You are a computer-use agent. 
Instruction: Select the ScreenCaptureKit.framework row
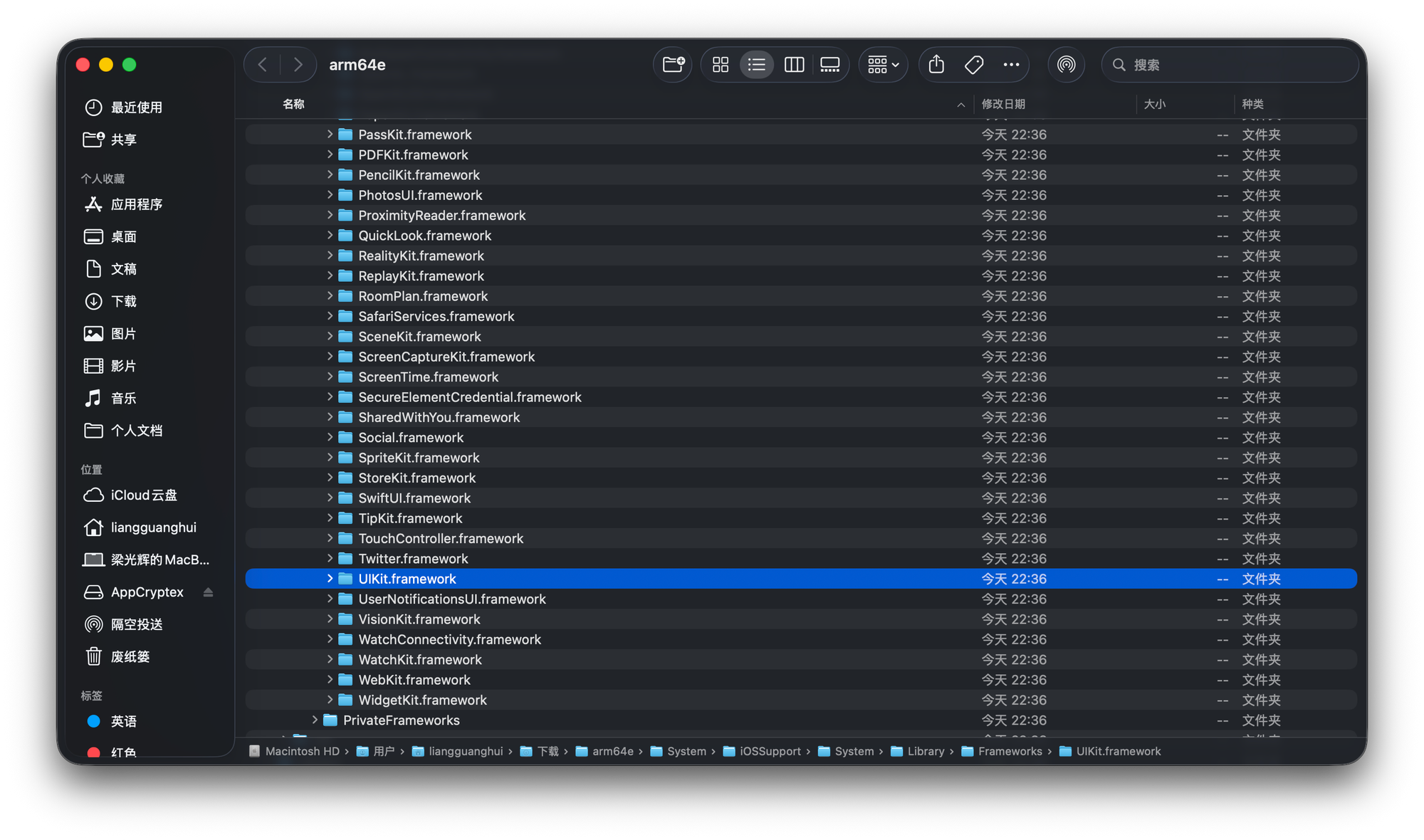click(801, 357)
